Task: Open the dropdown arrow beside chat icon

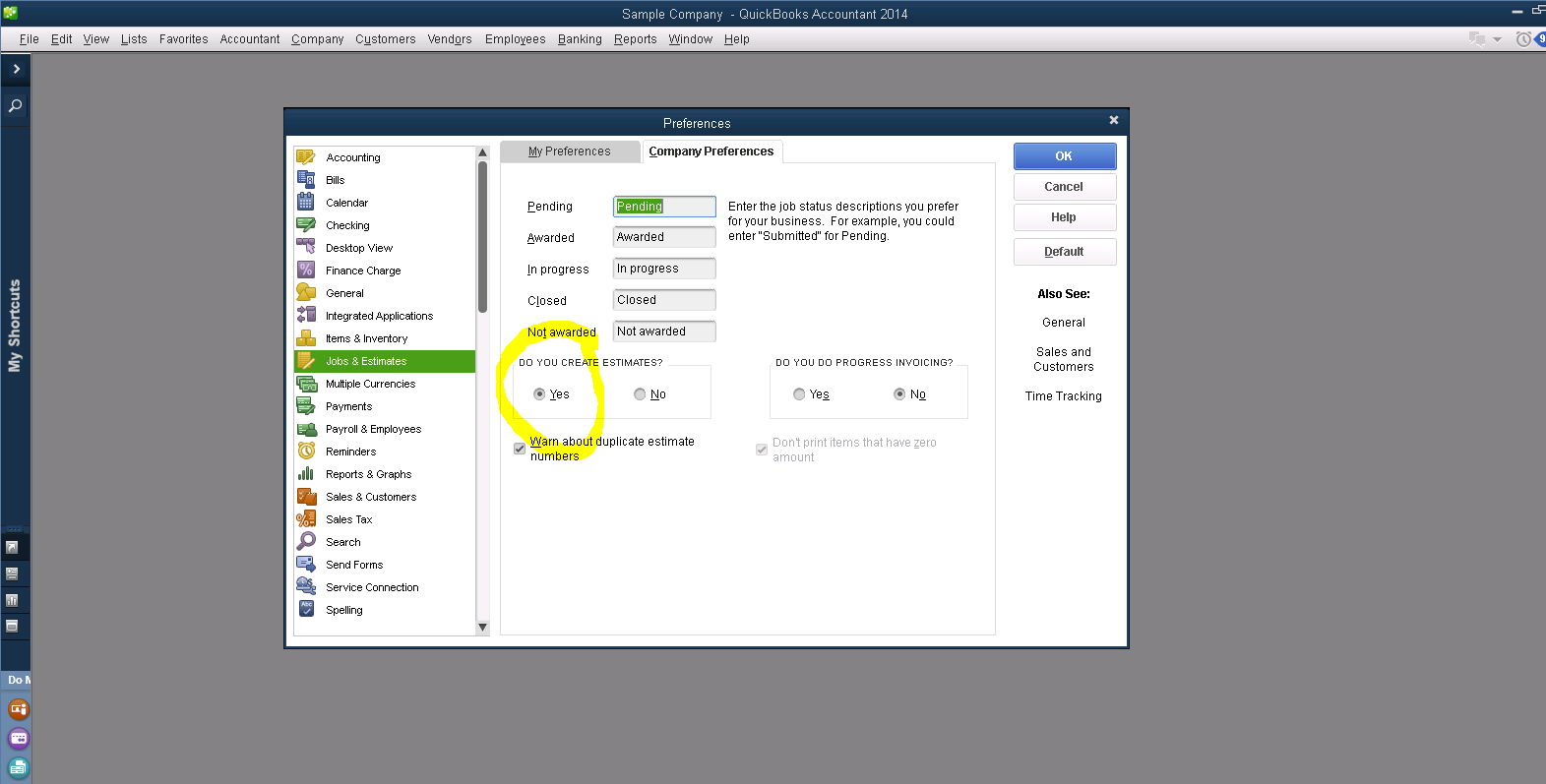Action: [1497, 40]
